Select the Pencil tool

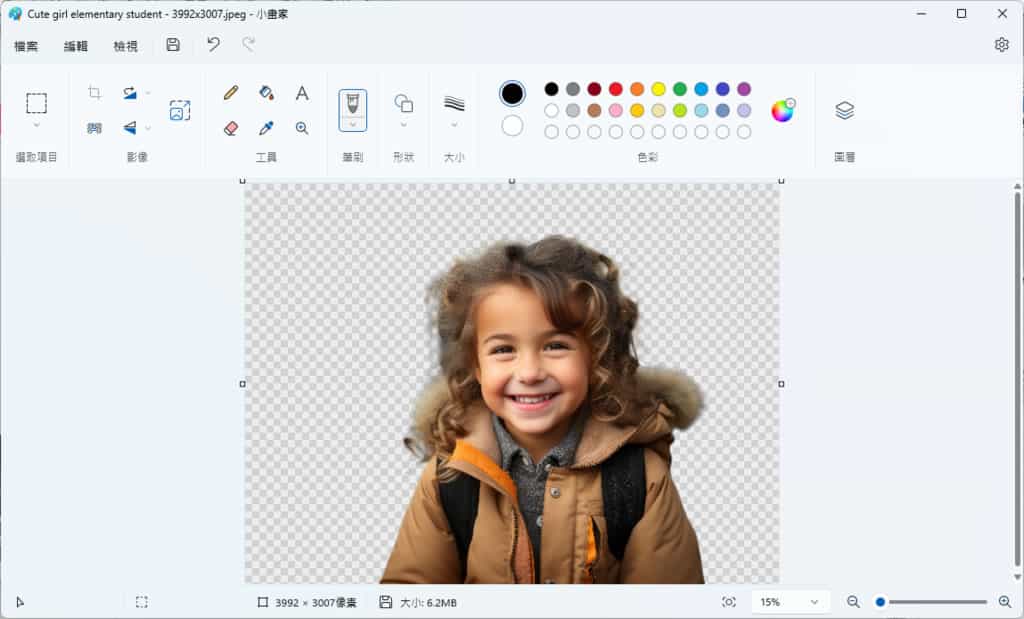click(x=231, y=93)
